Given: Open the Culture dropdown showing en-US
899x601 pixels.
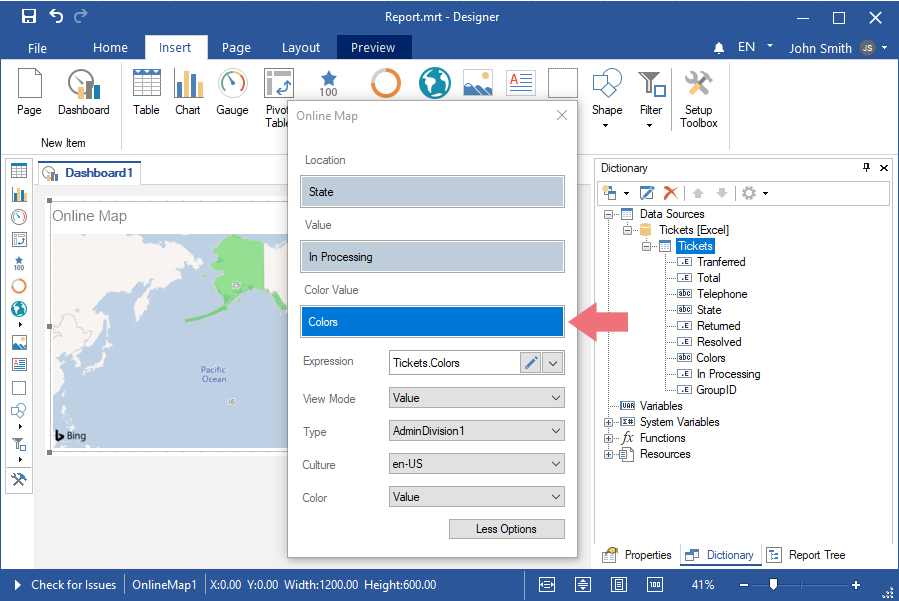Looking at the screenshot, I should pos(476,464).
